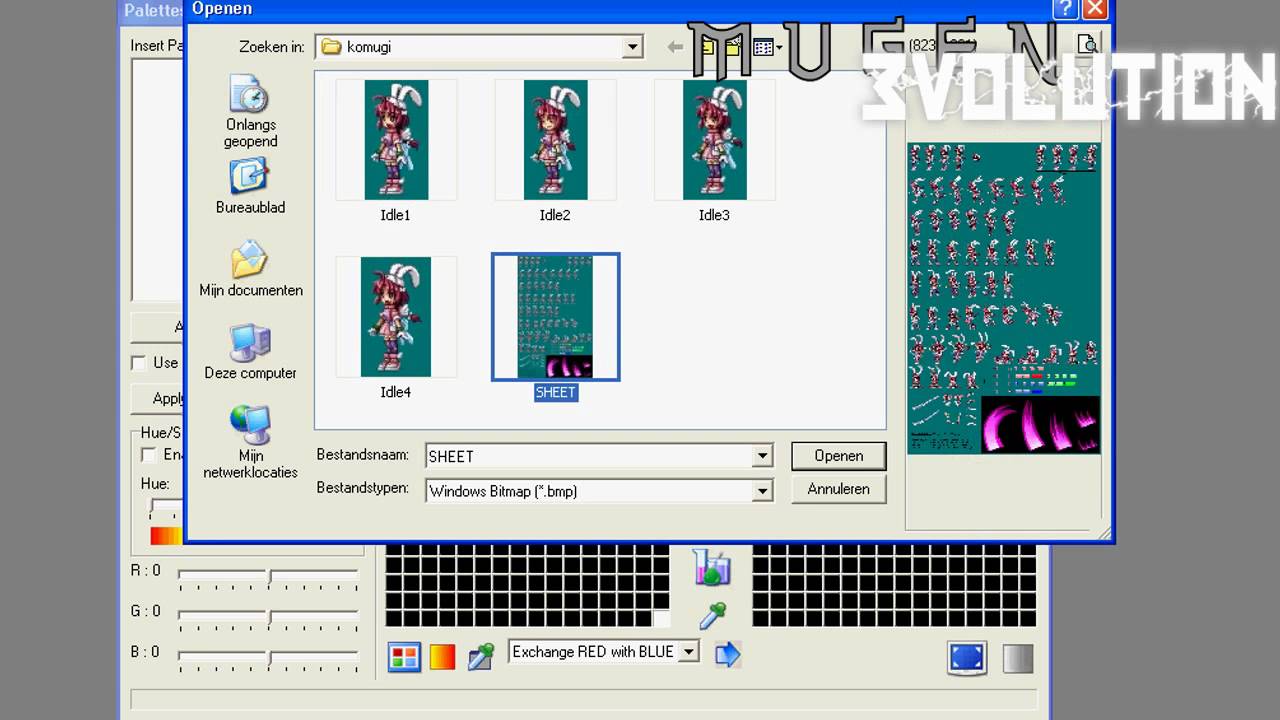Select the Idle1 file thumbnail
Viewport: 1280px width, 720px height.
point(396,140)
